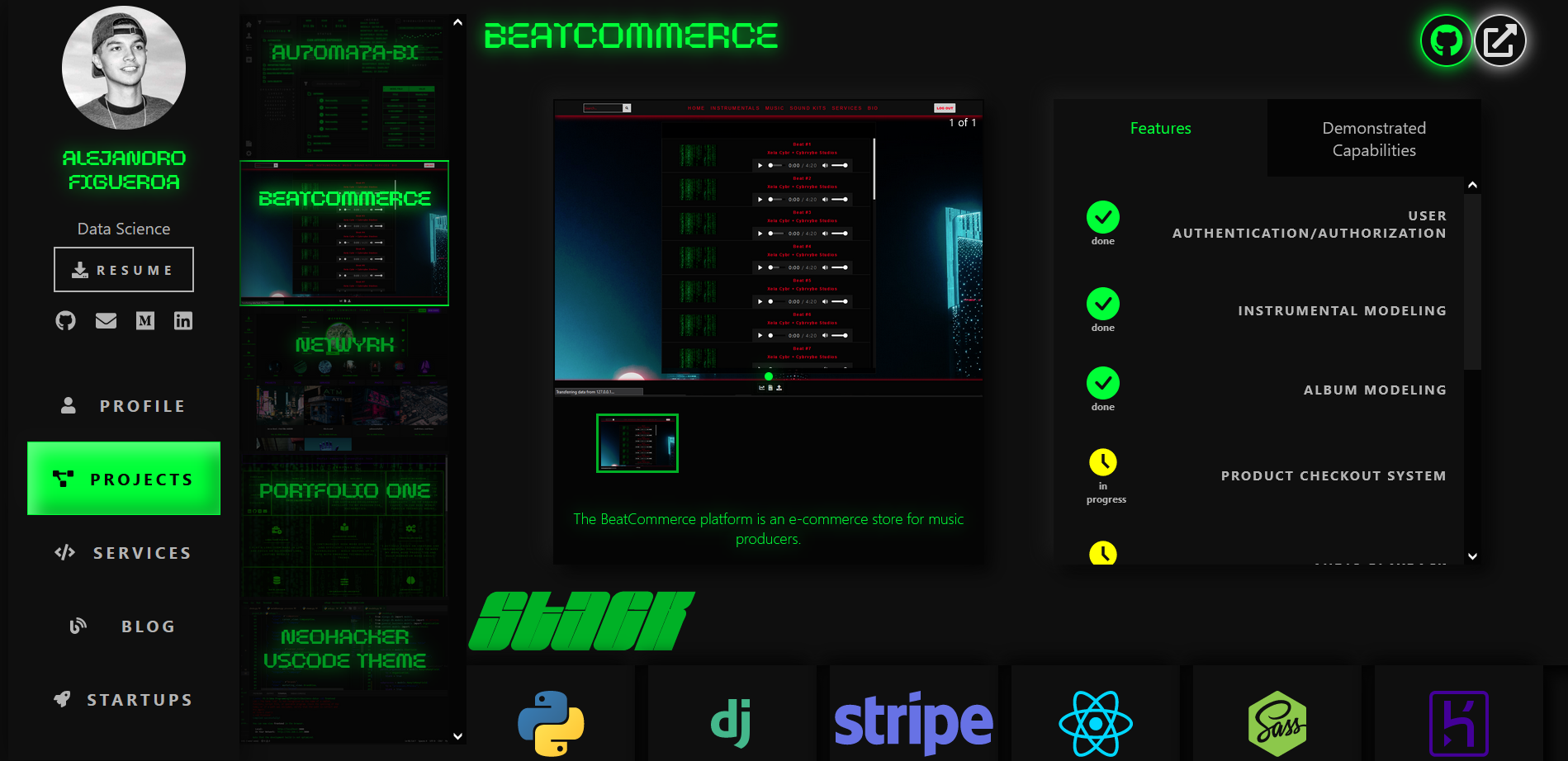
Task: Open the Medium profile icon
Action: [144, 321]
